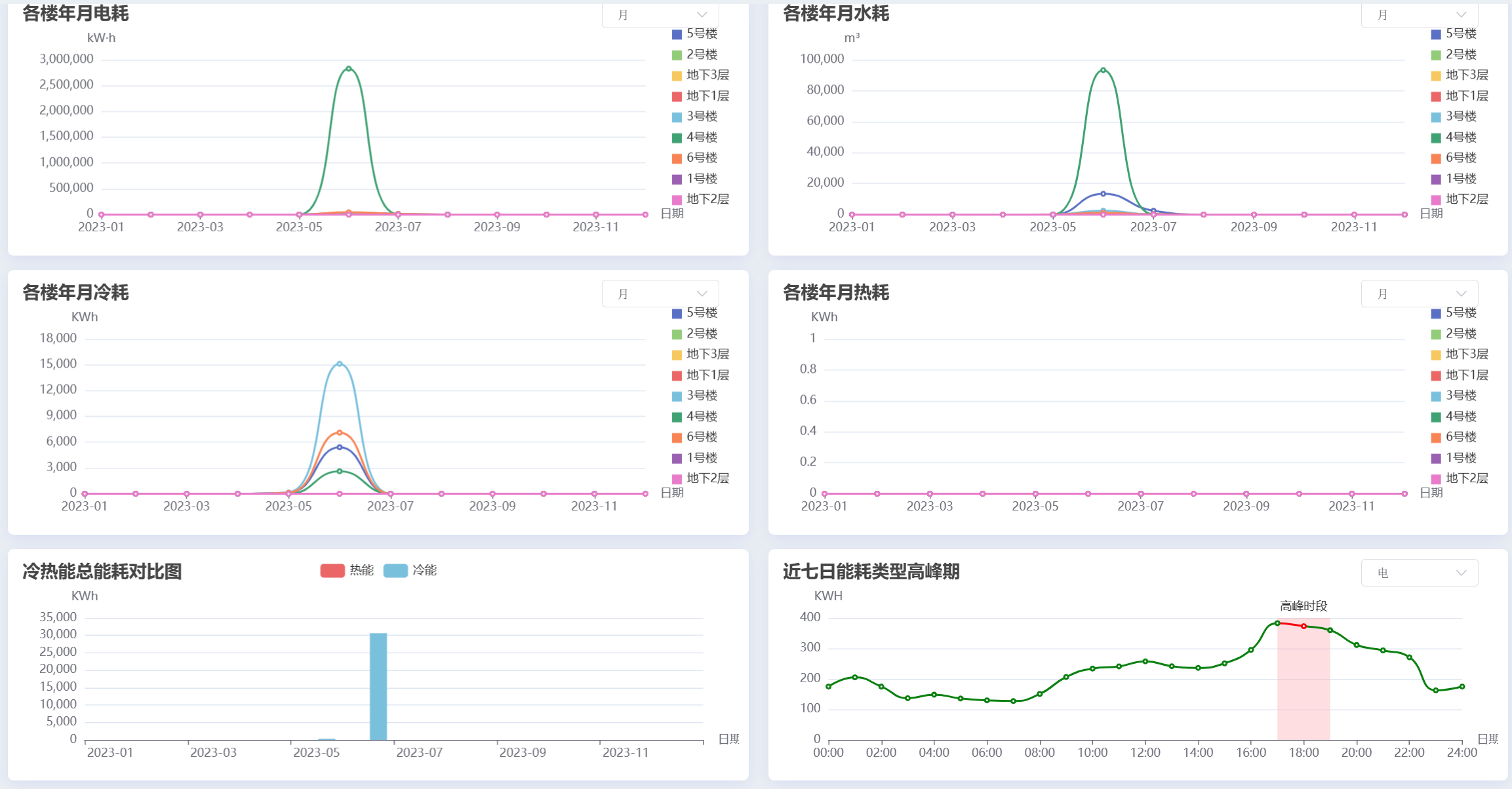Toggle 2号楼 legend in 冷耗 chart
Viewport: 1512px width, 789px height.
(694, 334)
